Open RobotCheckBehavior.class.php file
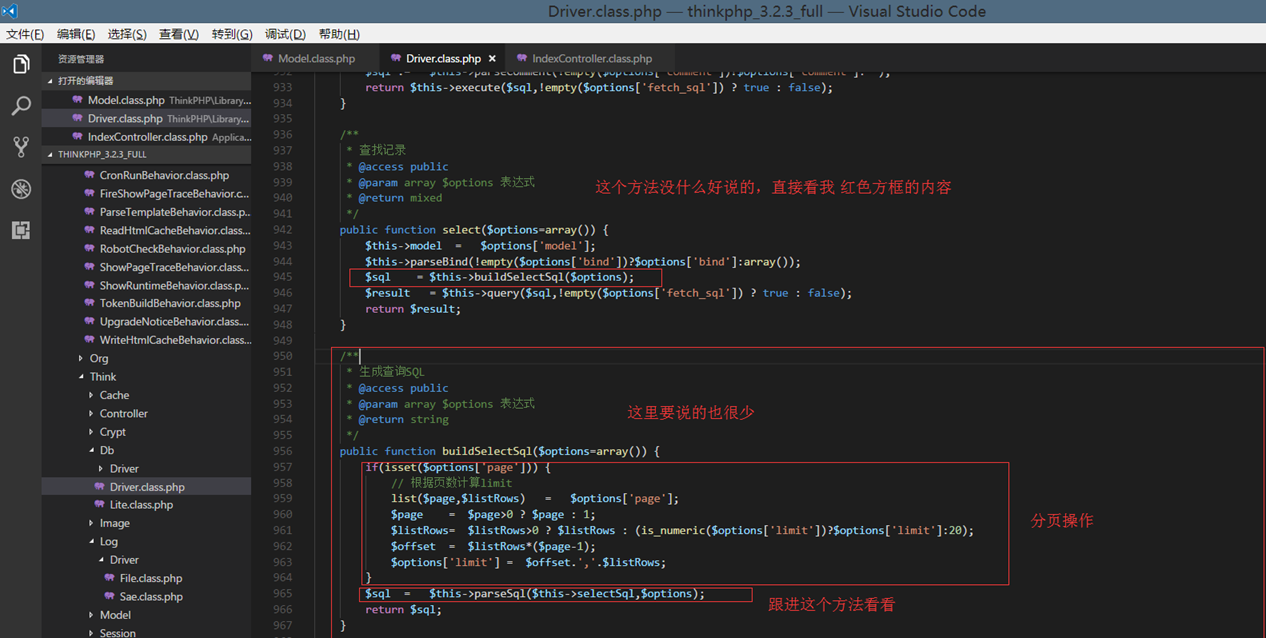Screen dimensions: 1266x638 click(172, 249)
